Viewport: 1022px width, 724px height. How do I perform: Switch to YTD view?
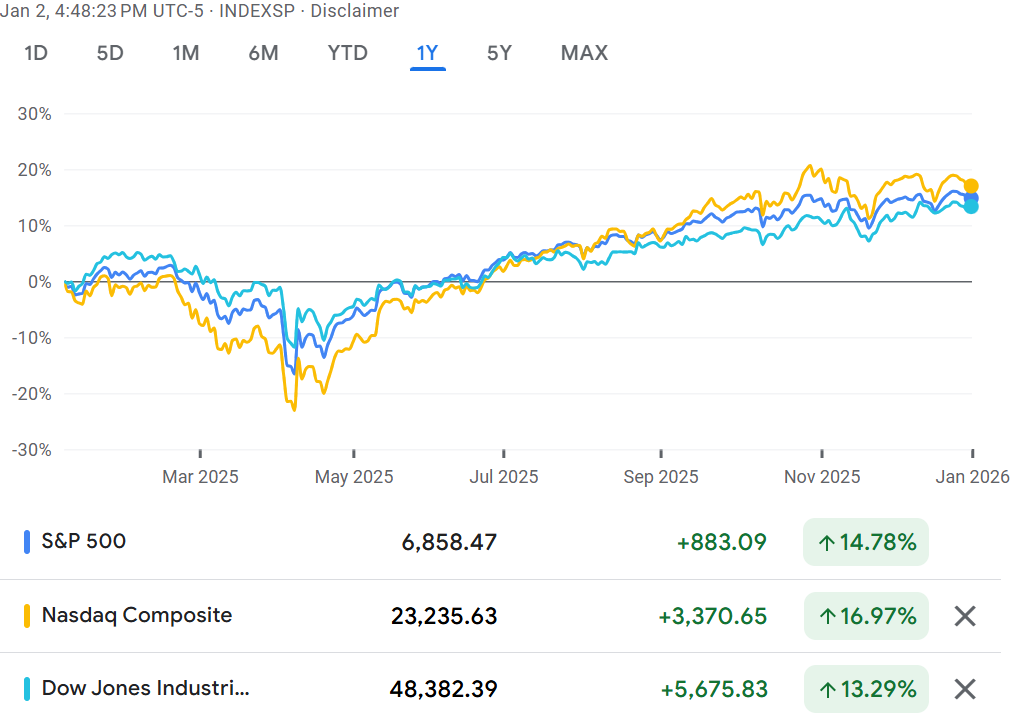pyautogui.click(x=347, y=53)
